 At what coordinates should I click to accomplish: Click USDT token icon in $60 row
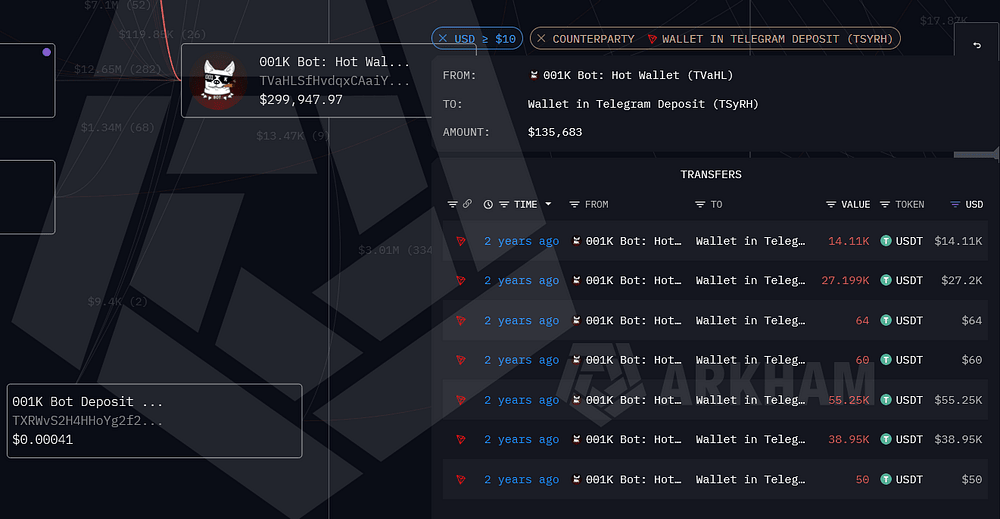pos(886,360)
